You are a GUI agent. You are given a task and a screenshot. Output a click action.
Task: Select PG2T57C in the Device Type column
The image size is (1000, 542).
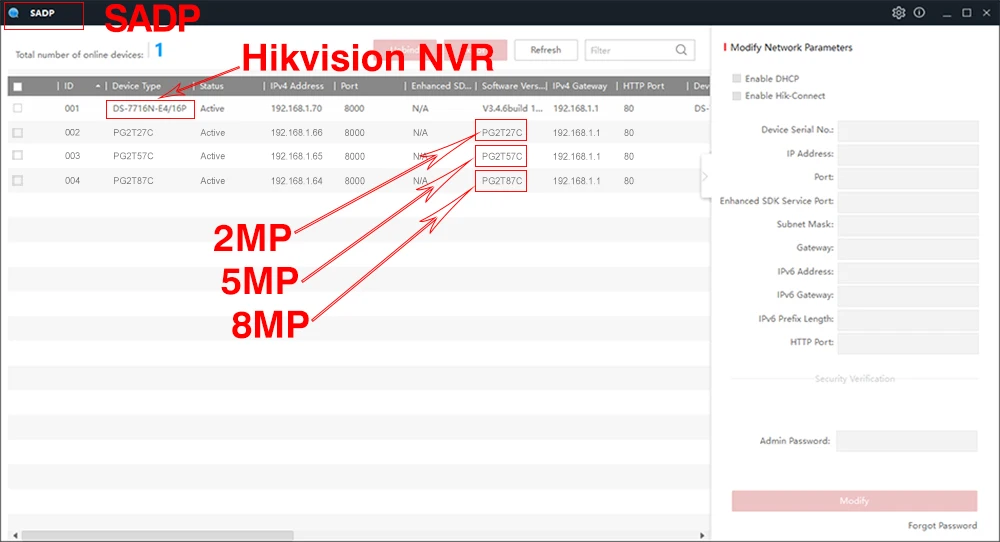tap(133, 156)
